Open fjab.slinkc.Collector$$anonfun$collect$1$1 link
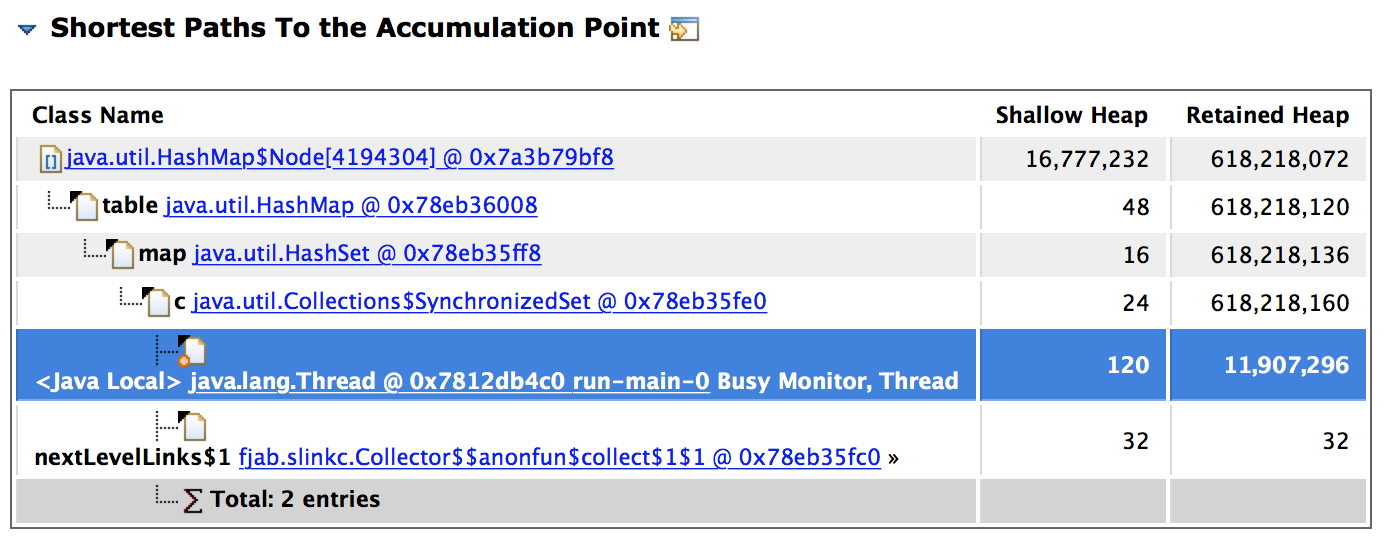Viewport: 1394px width, 554px height. click(560, 458)
